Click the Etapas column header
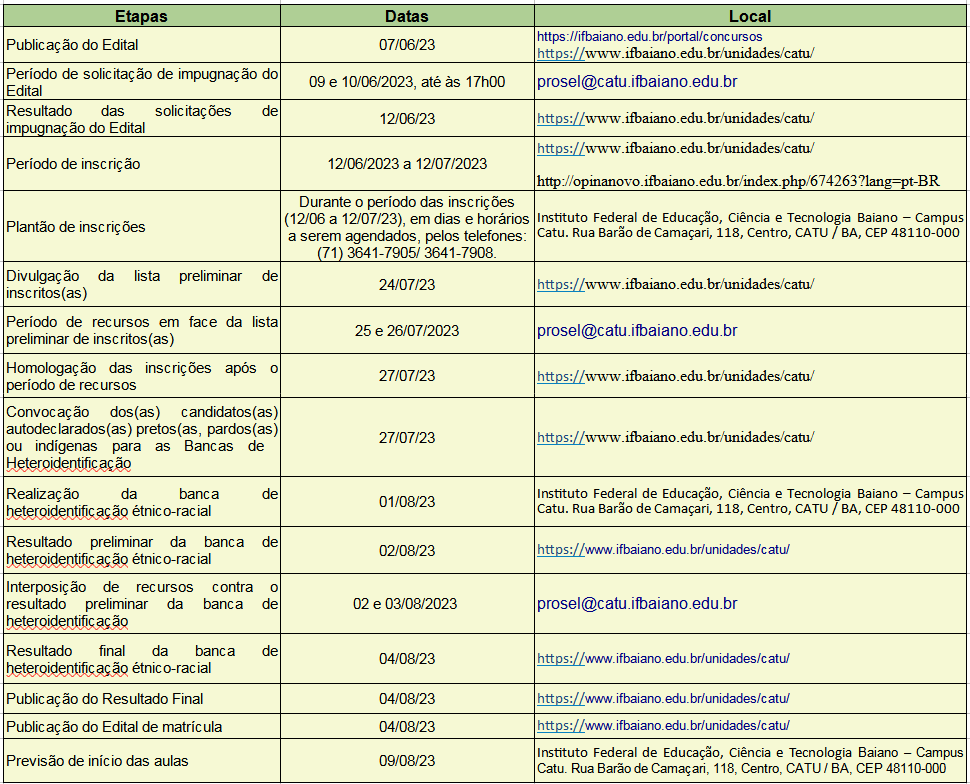This screenshot has height=784, width=970. click(141, 16)
